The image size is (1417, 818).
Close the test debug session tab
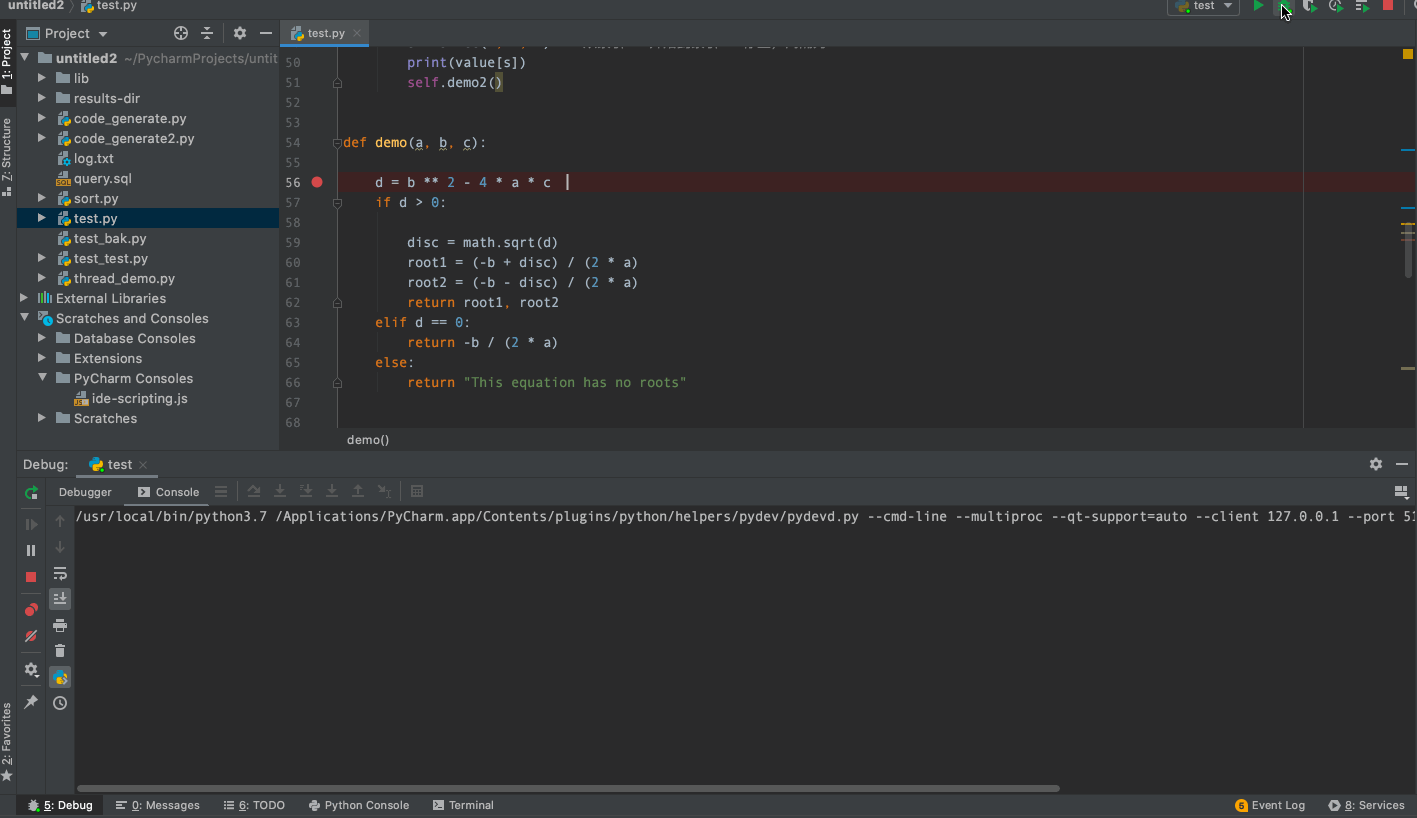(143, 465)
